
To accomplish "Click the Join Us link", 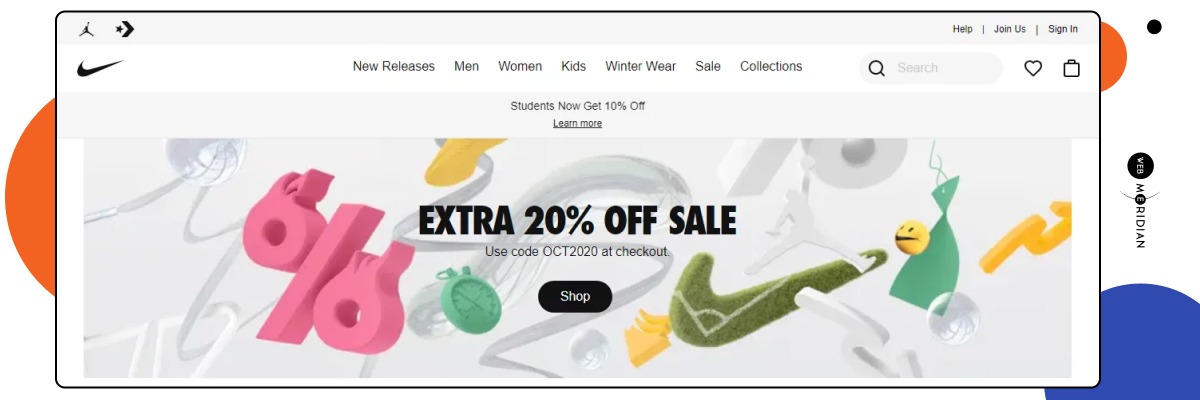I will (1010, 29).
